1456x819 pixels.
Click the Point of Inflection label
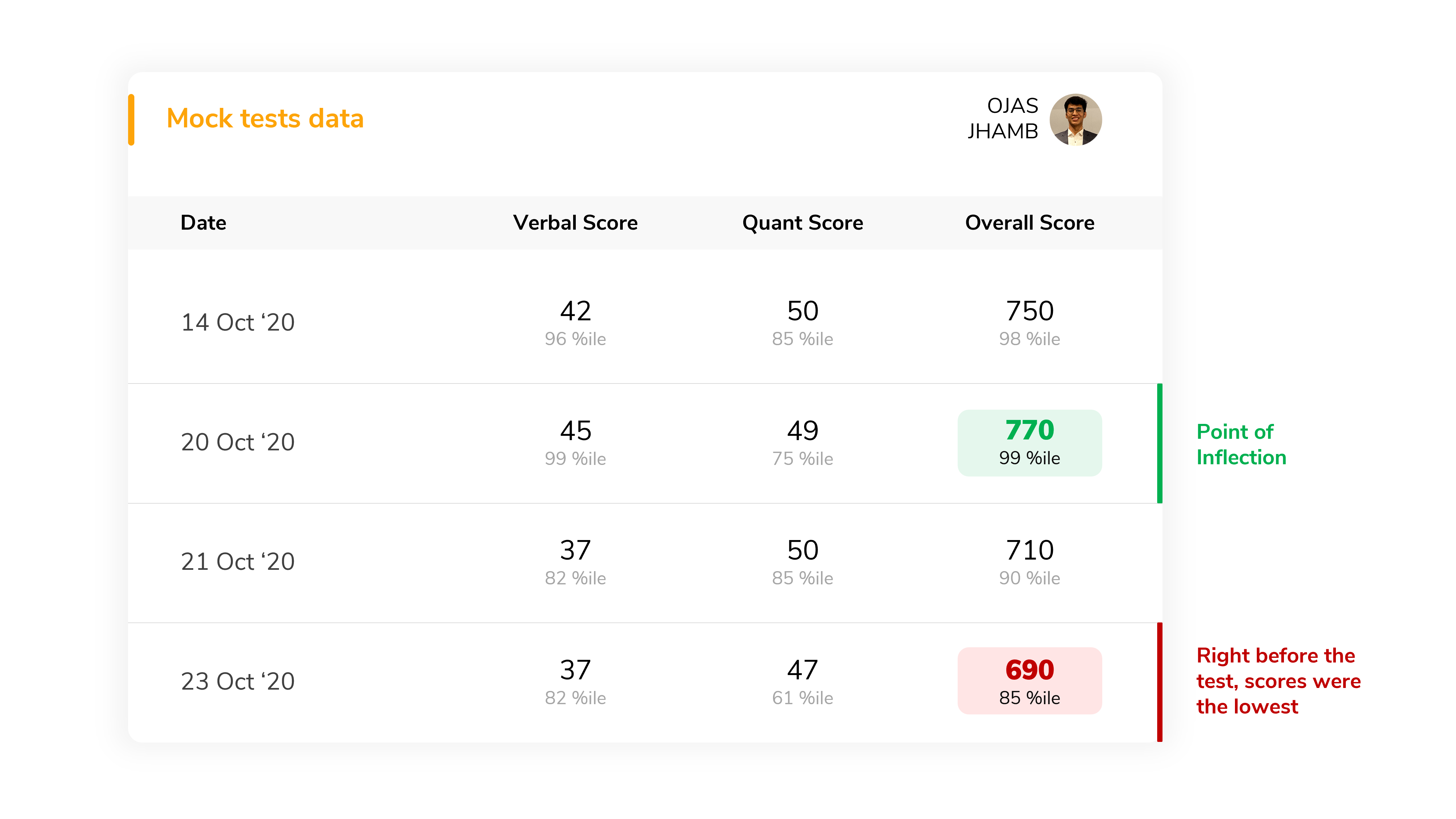tap(1241, 444)
